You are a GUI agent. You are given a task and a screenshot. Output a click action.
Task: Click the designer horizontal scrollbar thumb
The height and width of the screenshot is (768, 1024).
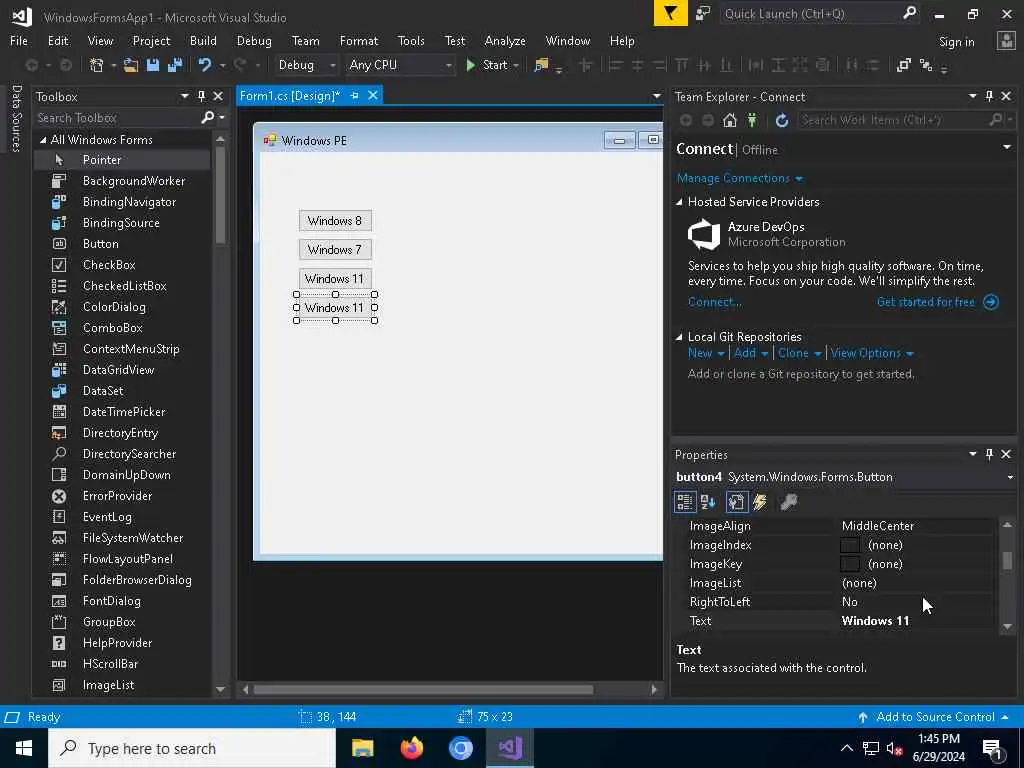pyautogui.click(x=423, y=689)
